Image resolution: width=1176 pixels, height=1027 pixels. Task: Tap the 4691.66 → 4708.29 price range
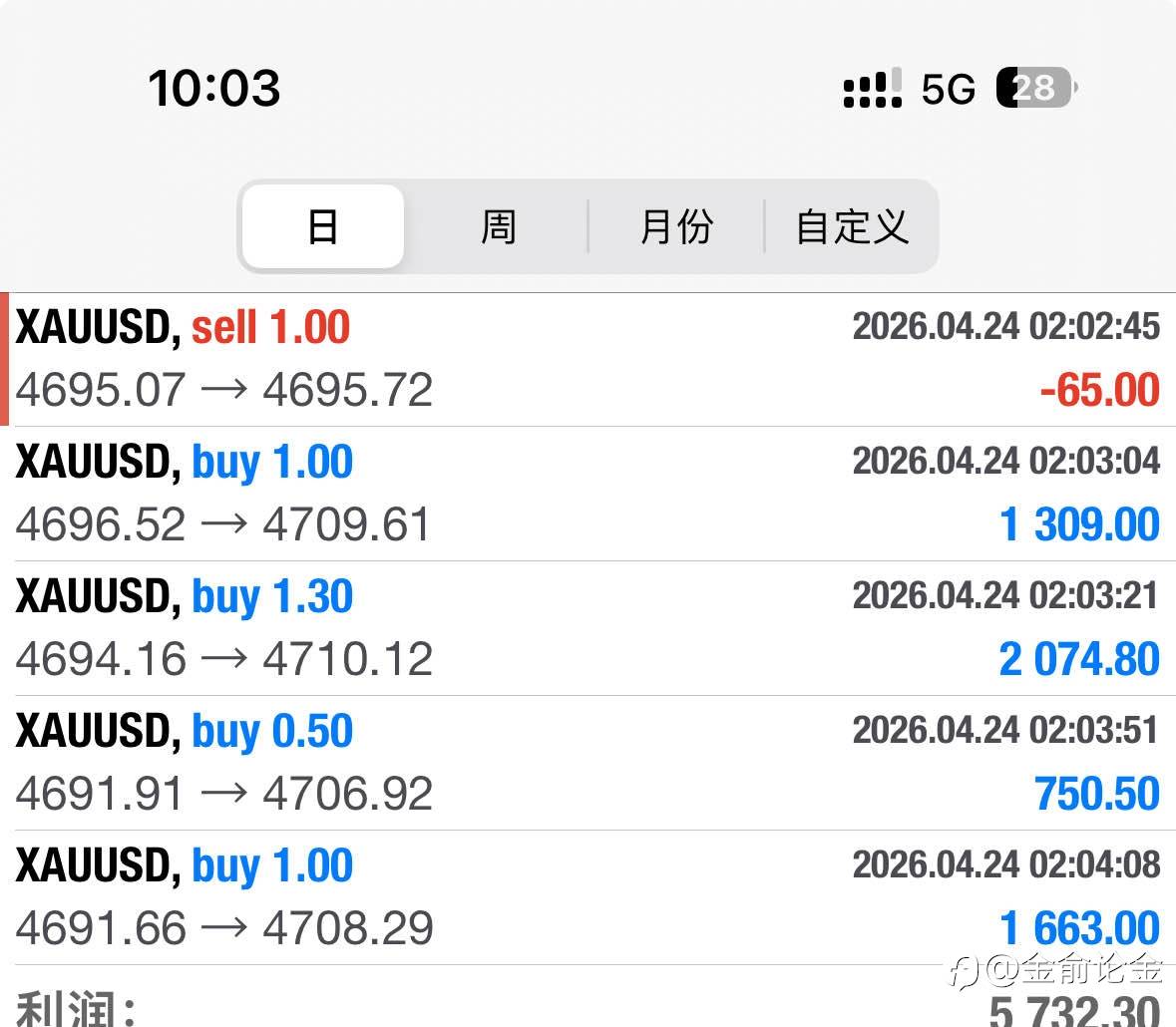coord(224,928)
